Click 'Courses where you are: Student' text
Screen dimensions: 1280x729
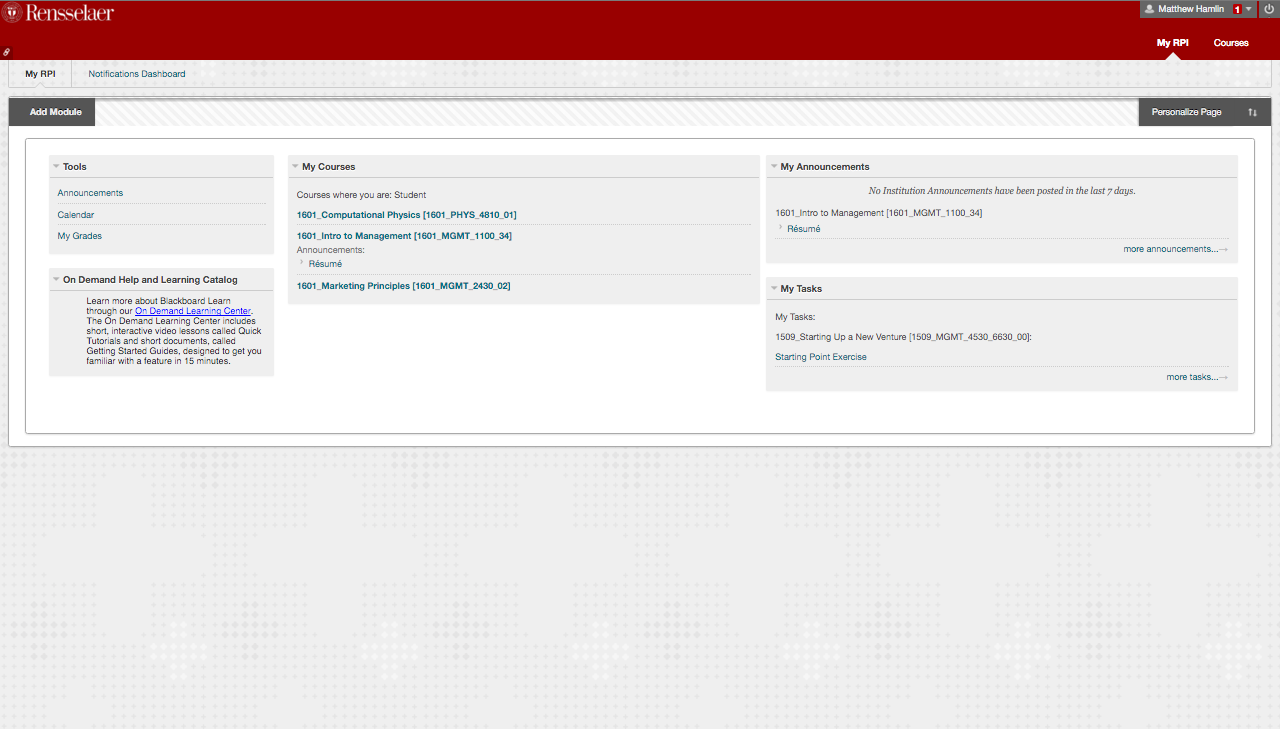[x=361, y=195]
